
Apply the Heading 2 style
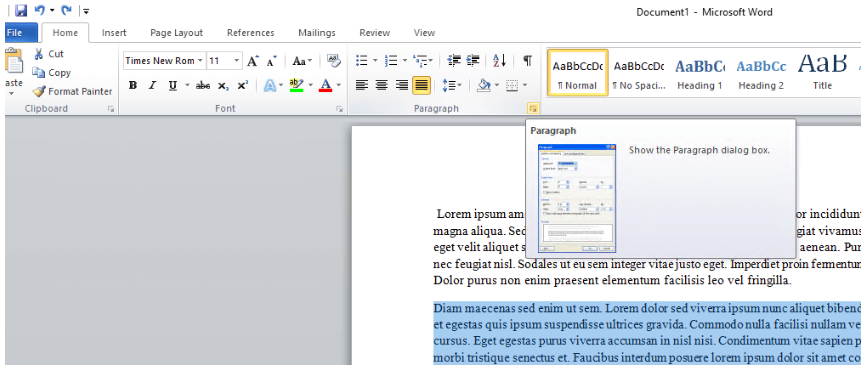[x=761, y=73]
